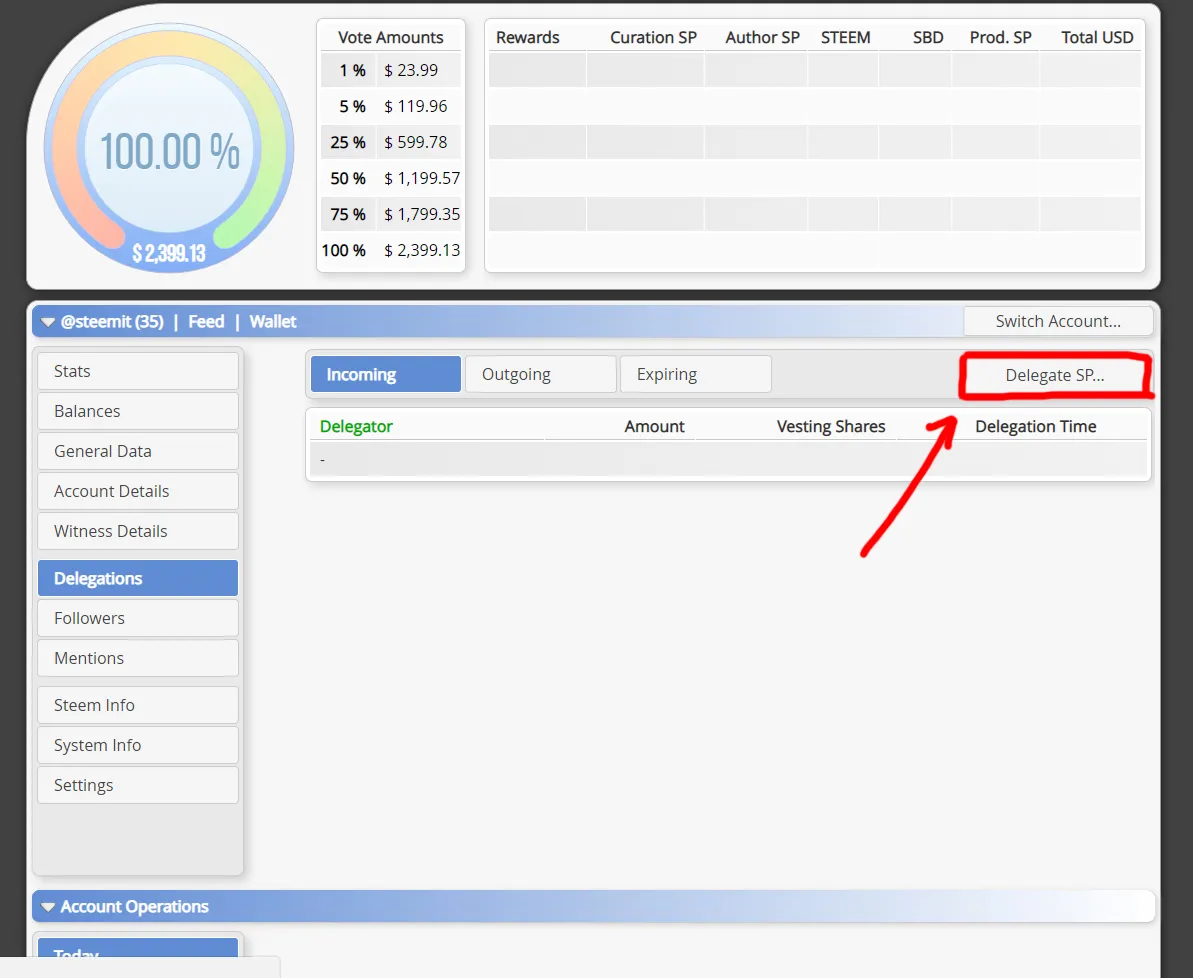This screenshot has height=978, width=1193.
Task: Open System Info in the sidebar
Action: pyautogui.click(x=138, y=745)
